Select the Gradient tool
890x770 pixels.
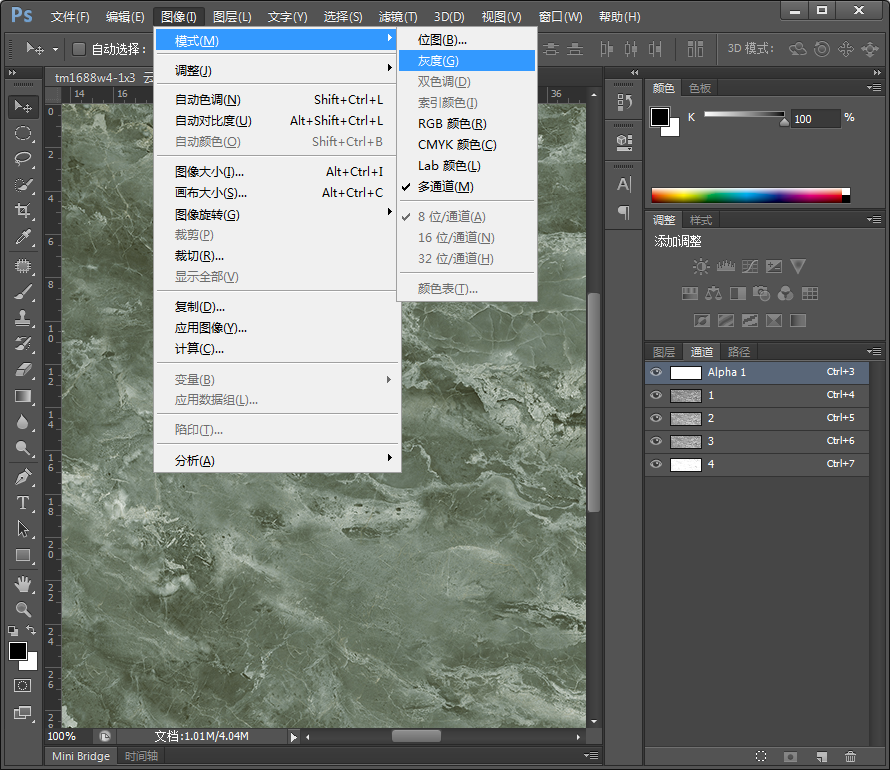click(23, 396)
